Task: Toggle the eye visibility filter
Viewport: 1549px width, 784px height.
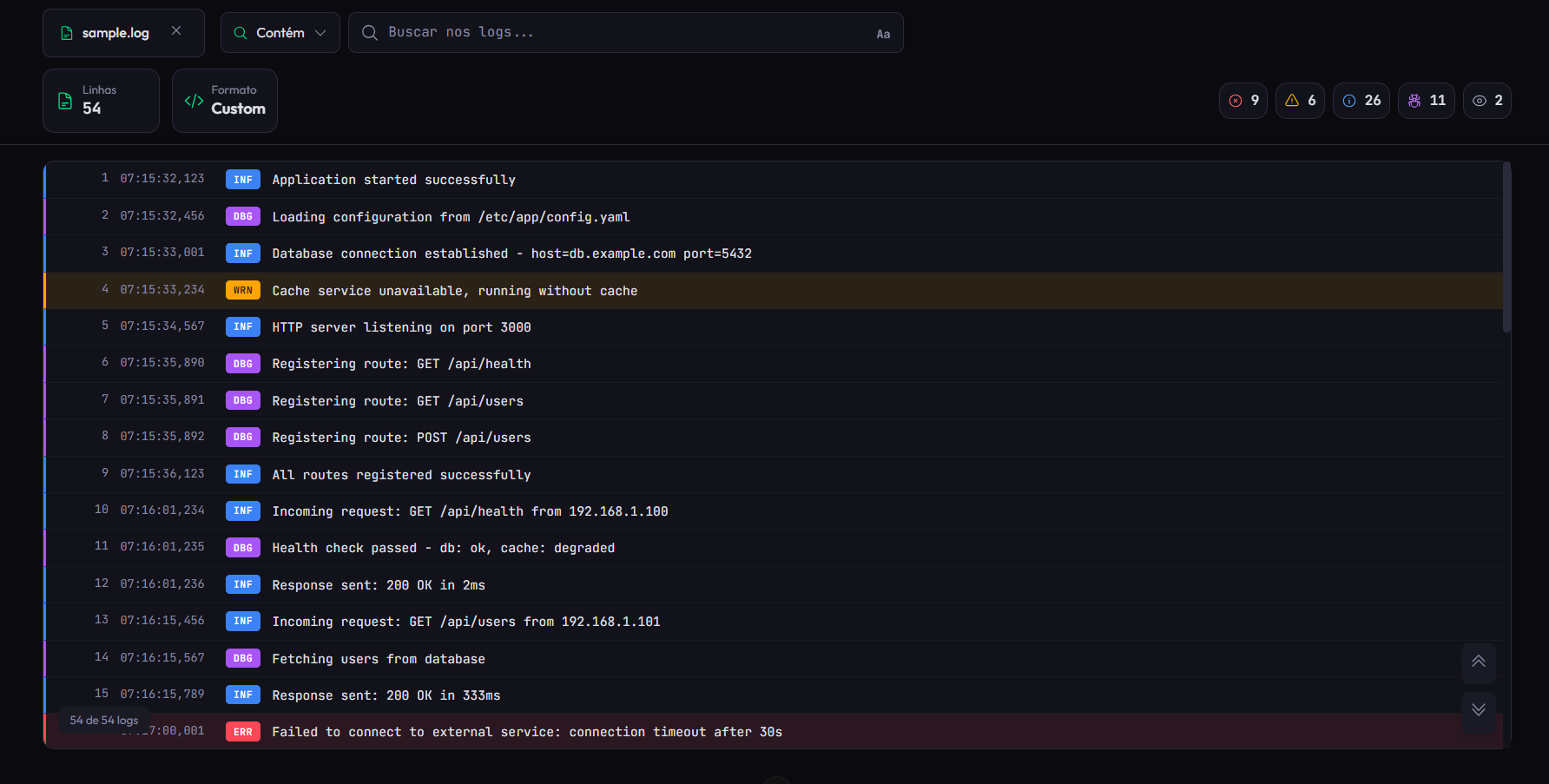Action: click(1486, 100)
